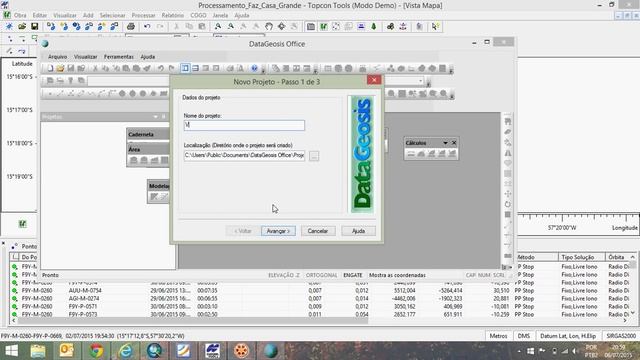The width and height of the screenshot is (640, 360).
Task: Open Google Chrome from the taskbar
Action: [x=96, y=351]
